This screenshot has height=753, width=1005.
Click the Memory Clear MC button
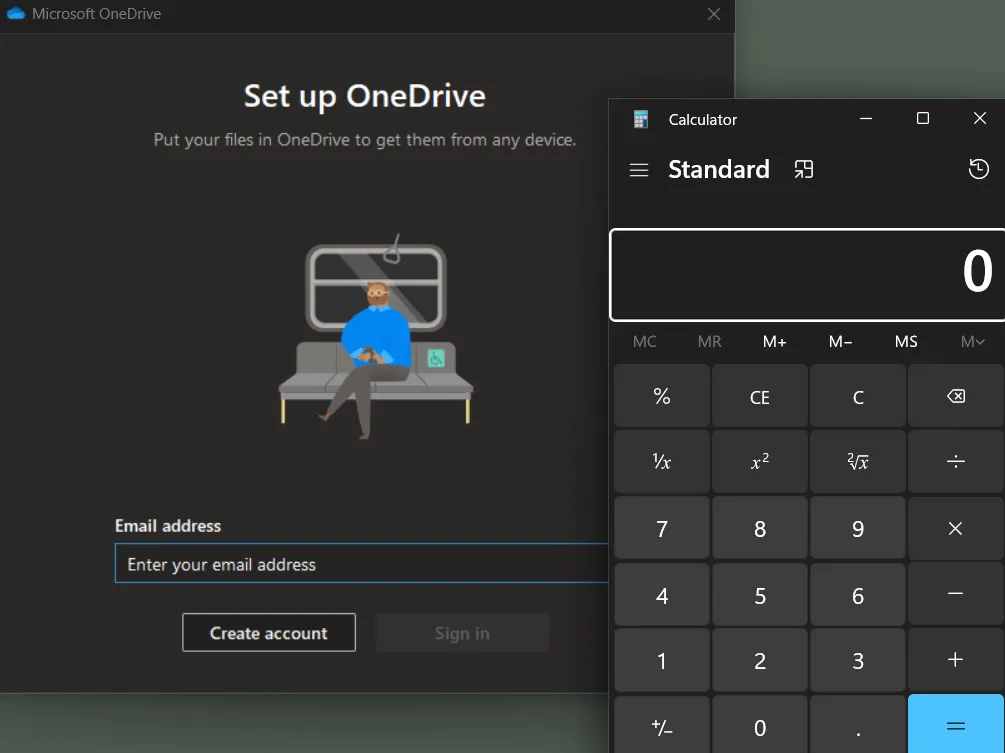tap(644, 342)
